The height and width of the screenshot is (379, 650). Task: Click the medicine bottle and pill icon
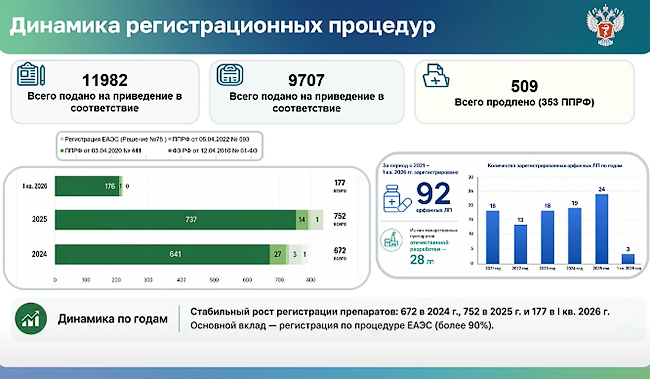point(397,199)
